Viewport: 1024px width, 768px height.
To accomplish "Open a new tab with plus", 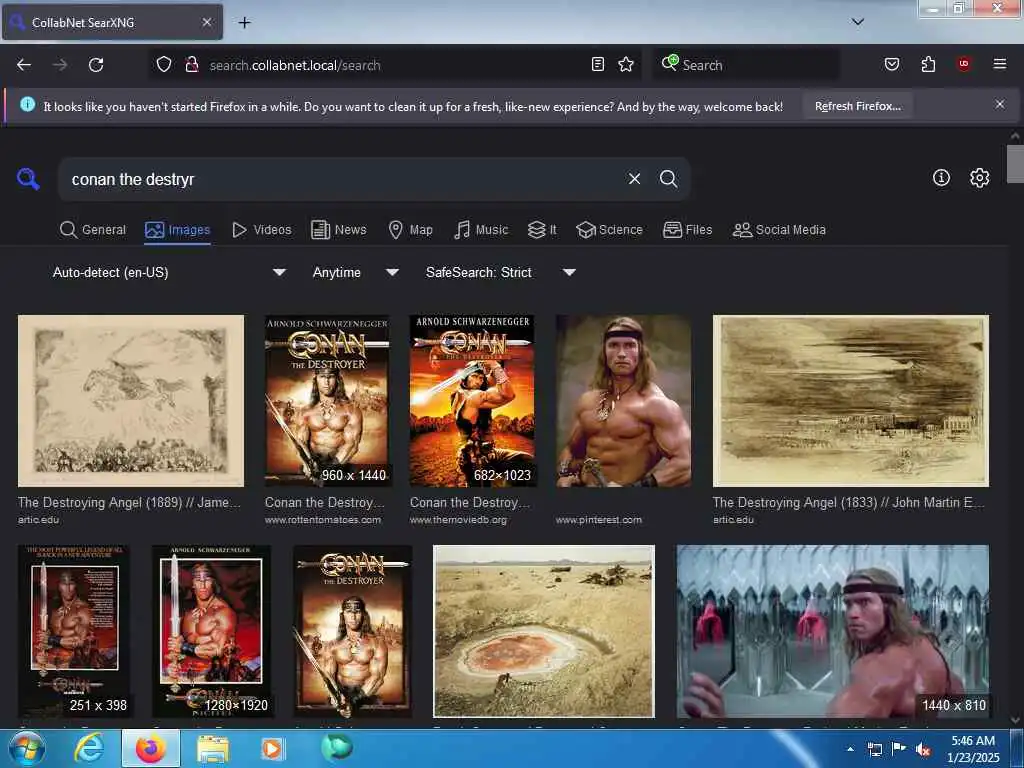I will (x=244, y=23).
